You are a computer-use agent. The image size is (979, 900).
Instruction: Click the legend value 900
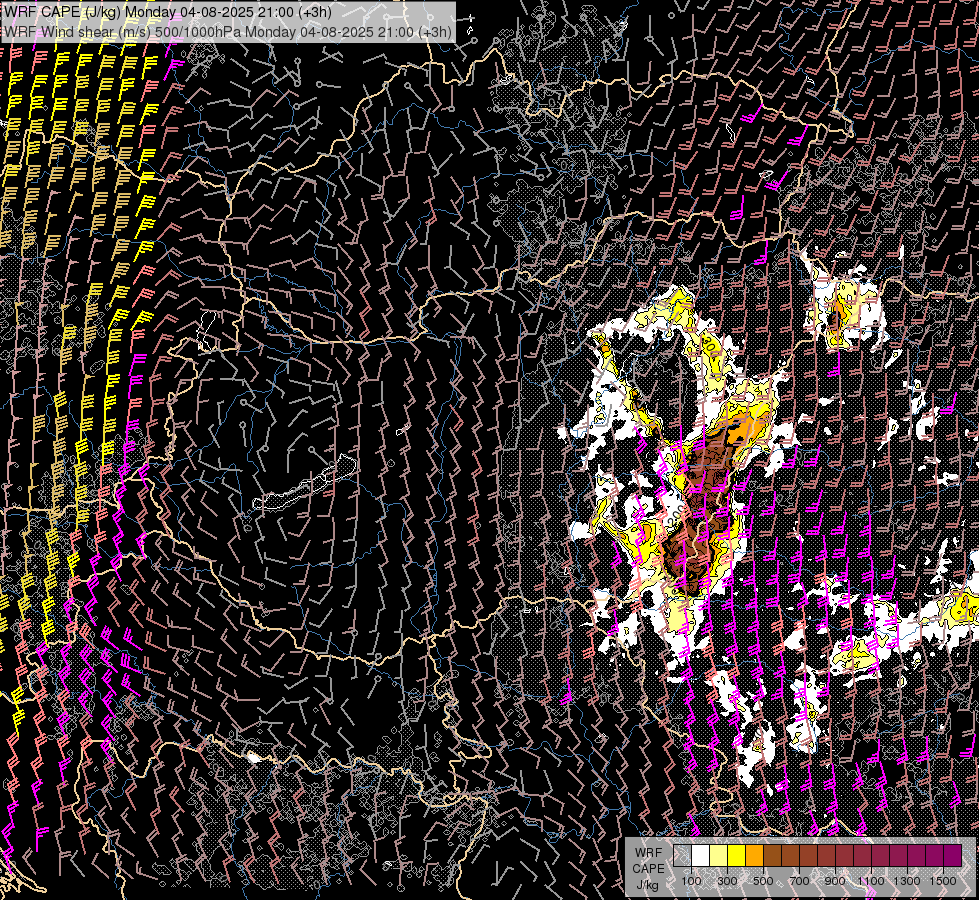click(835, 881)
